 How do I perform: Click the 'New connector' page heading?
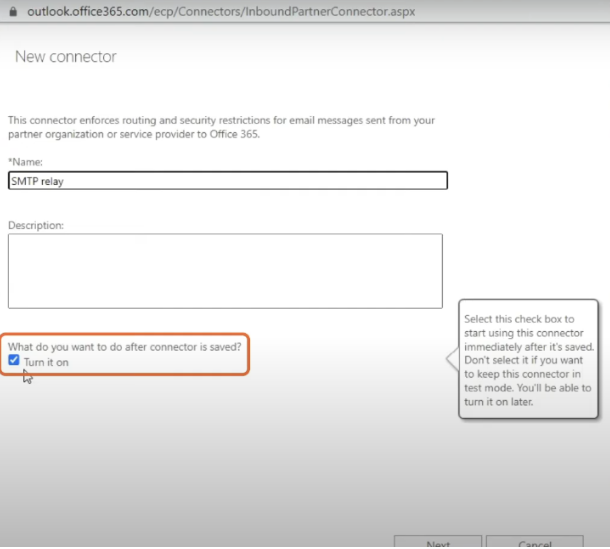[66, 57]
